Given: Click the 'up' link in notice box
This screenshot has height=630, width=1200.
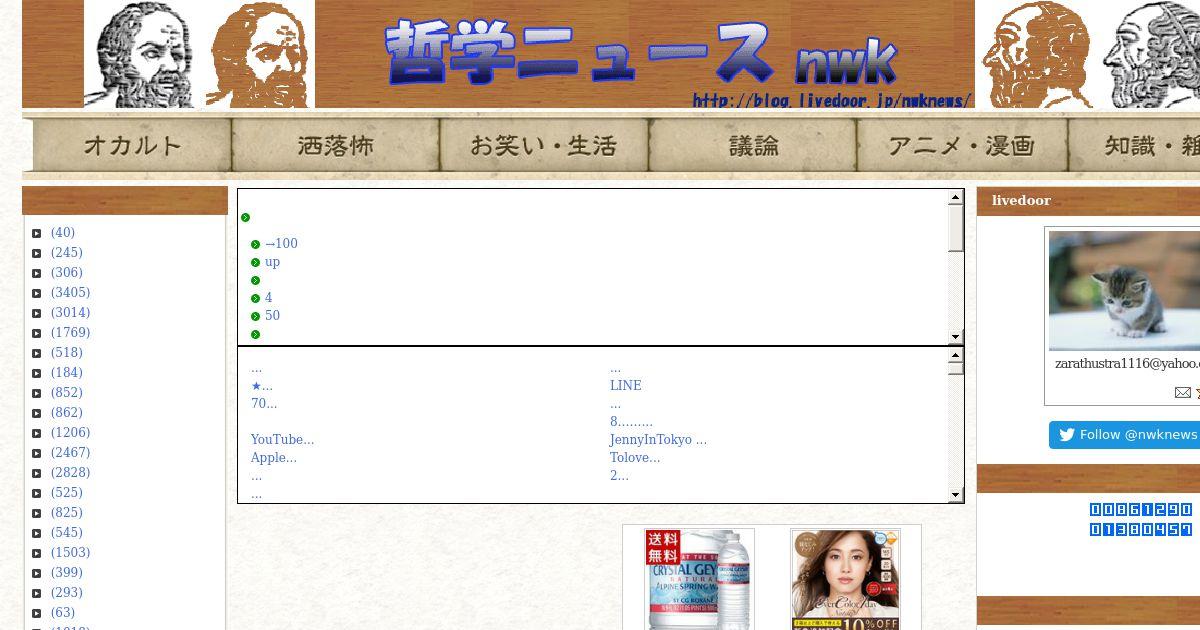Looking at the screenshot, I should click(272, 262).
